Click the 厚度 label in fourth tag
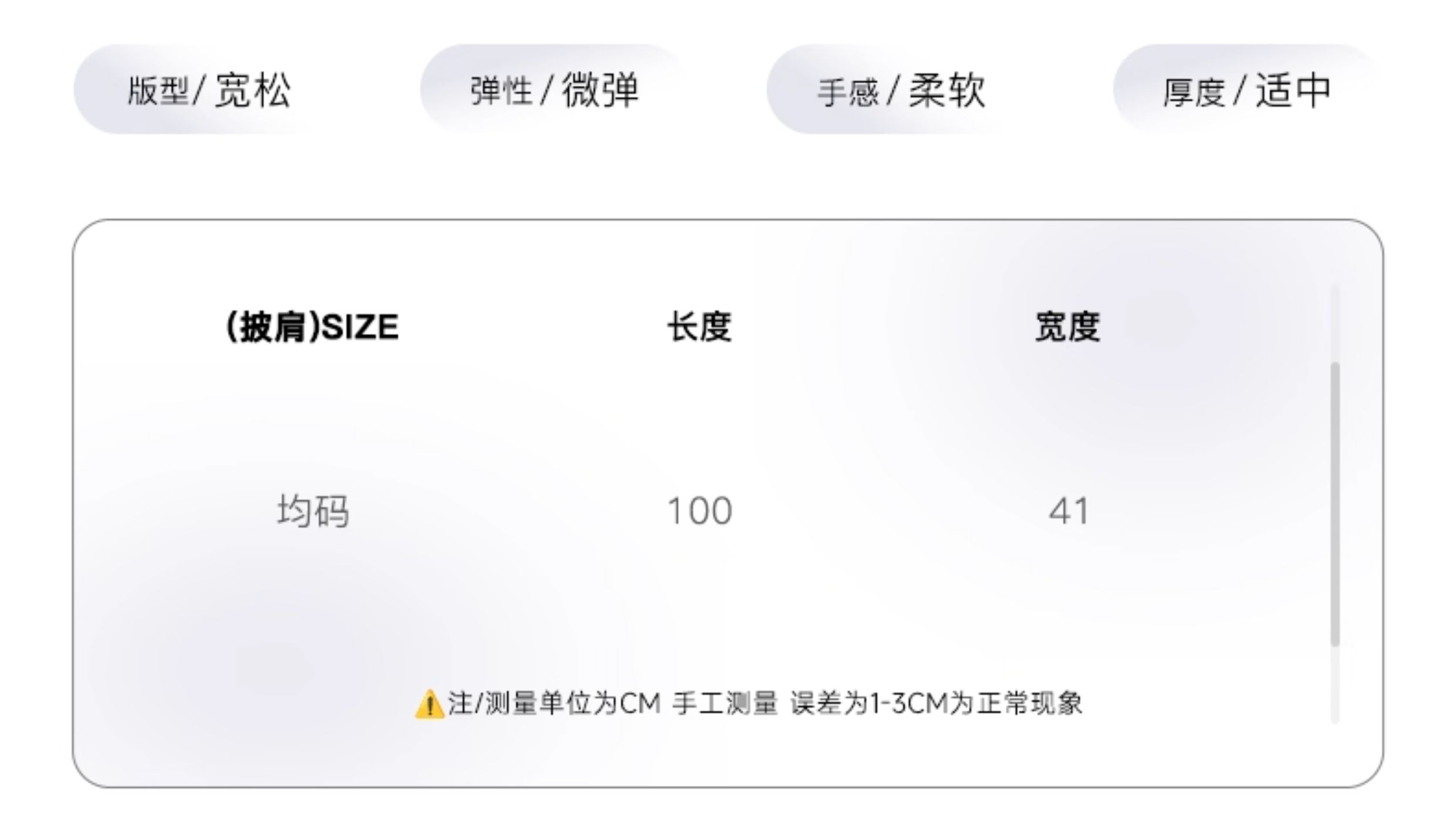Screen dimensions: 1456x838 pos(1194,92)
